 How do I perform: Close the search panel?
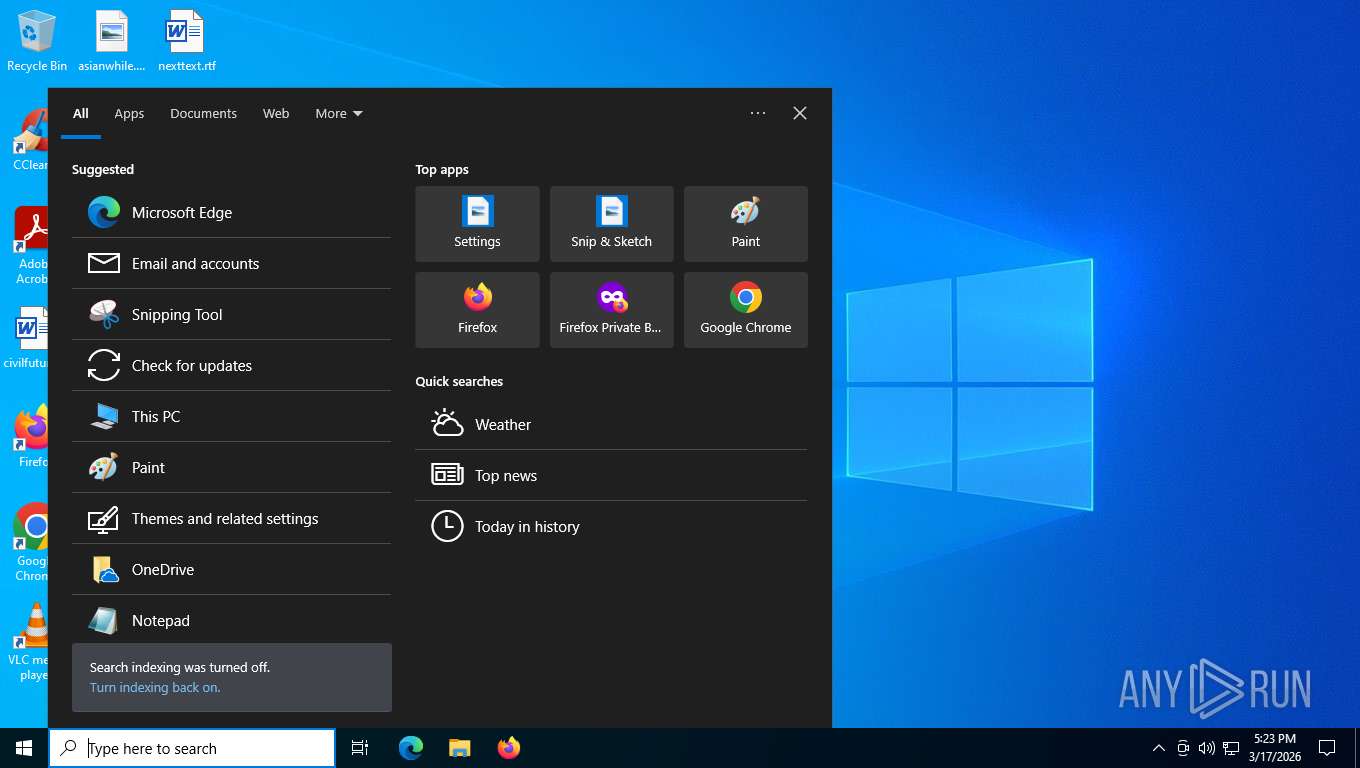click(x=800, y=113)
